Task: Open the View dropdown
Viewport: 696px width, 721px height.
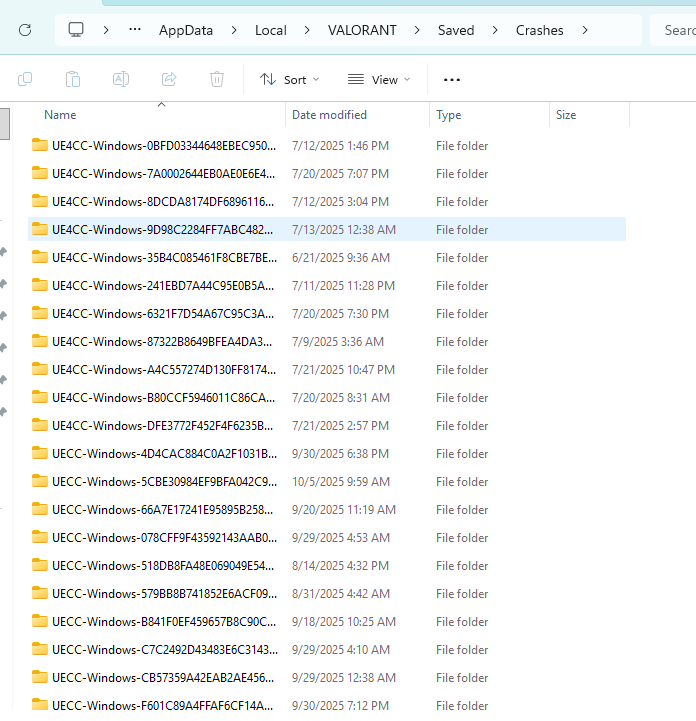Action: tap(379, 80)
